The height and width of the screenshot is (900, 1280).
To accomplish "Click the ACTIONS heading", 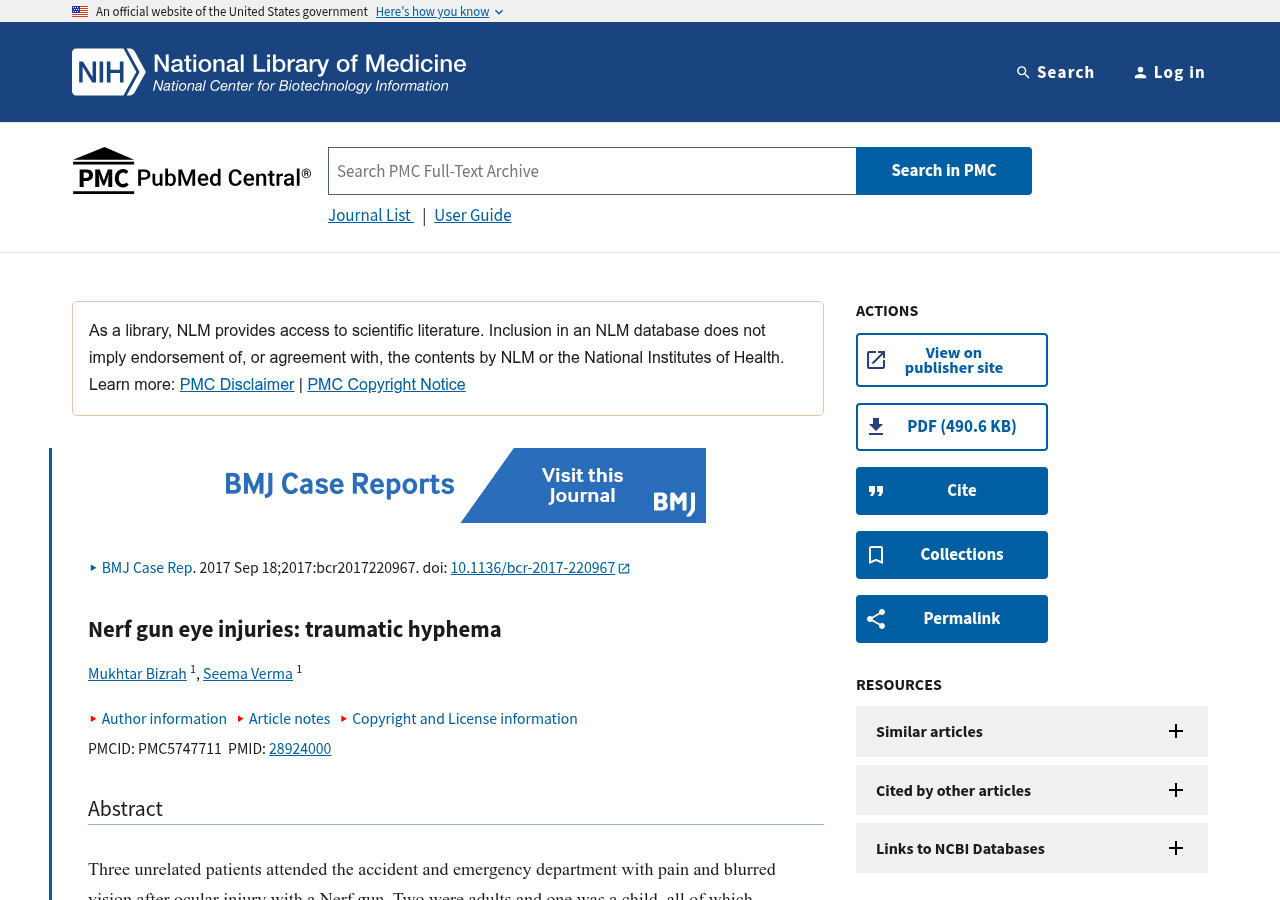I will click(887, 311).
